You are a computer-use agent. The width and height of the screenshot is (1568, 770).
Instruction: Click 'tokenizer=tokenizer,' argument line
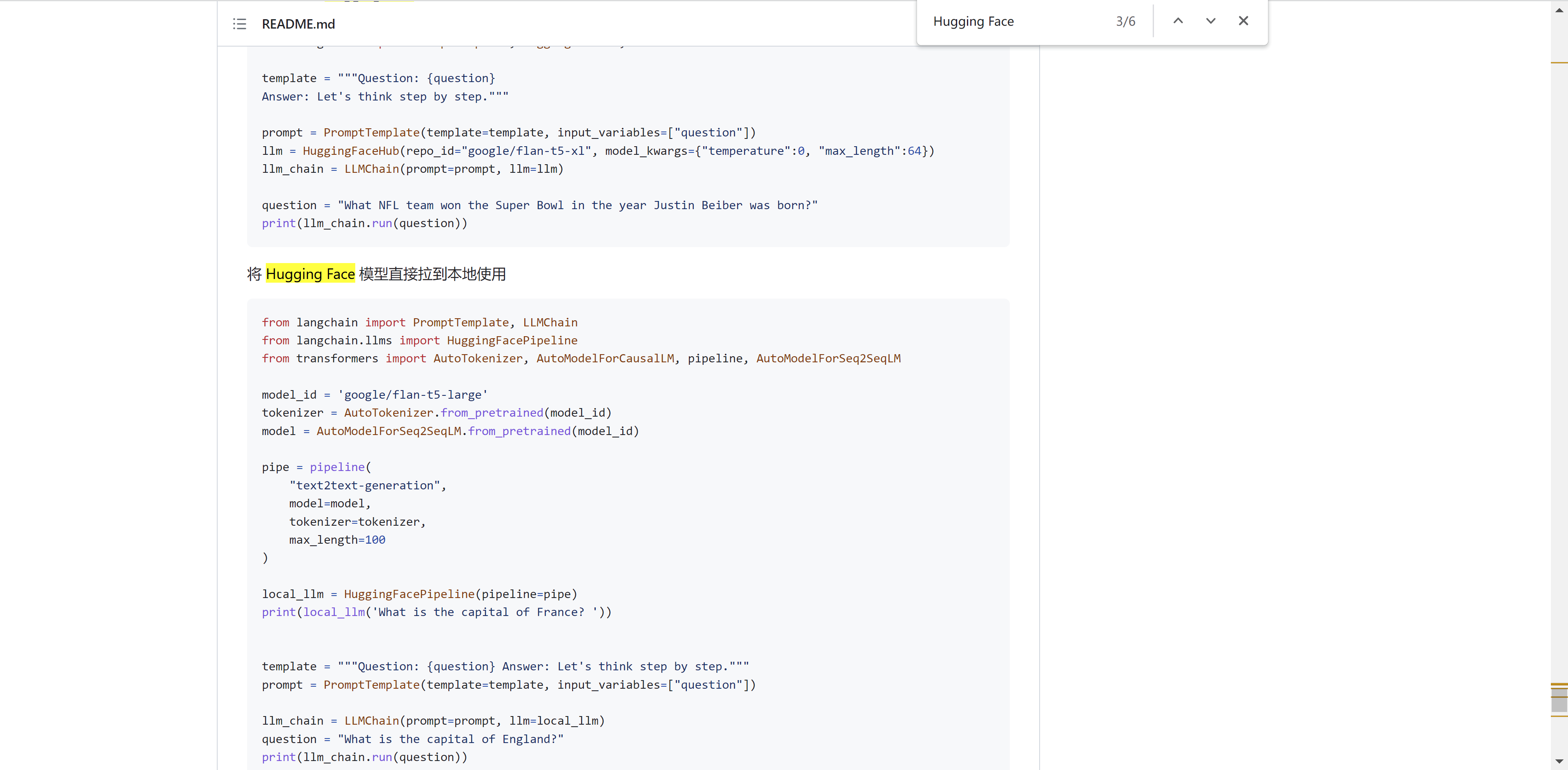pos(357,522)
